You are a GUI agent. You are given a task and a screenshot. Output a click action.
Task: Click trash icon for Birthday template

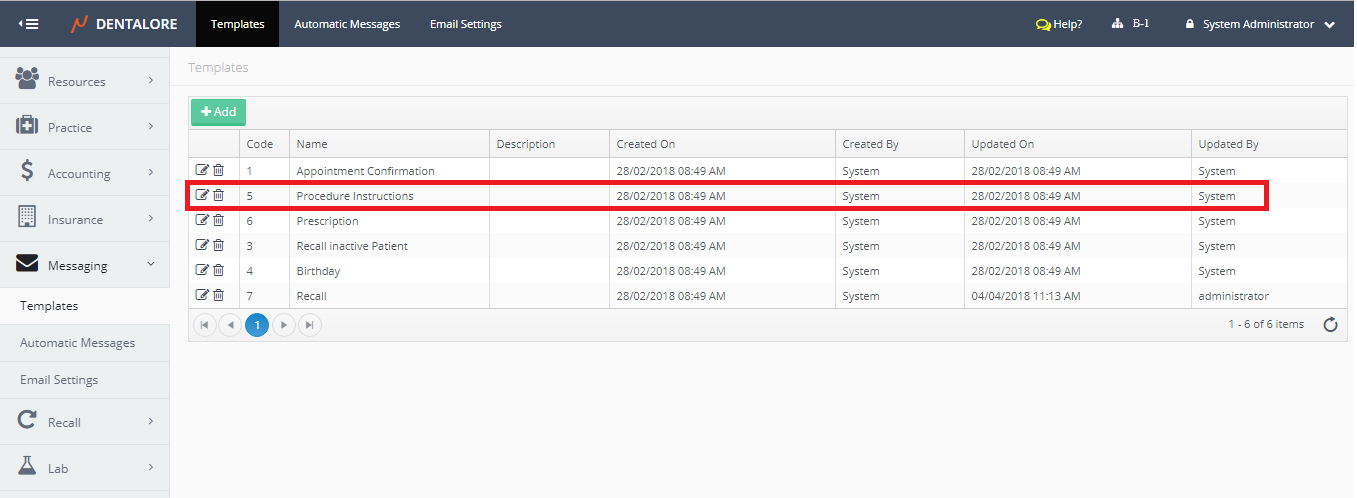point(219,270)
